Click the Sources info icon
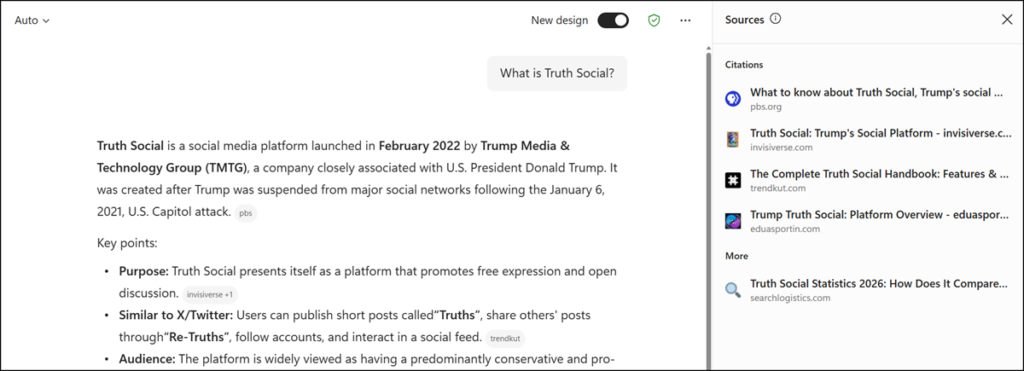 click(x=775, y=19)
